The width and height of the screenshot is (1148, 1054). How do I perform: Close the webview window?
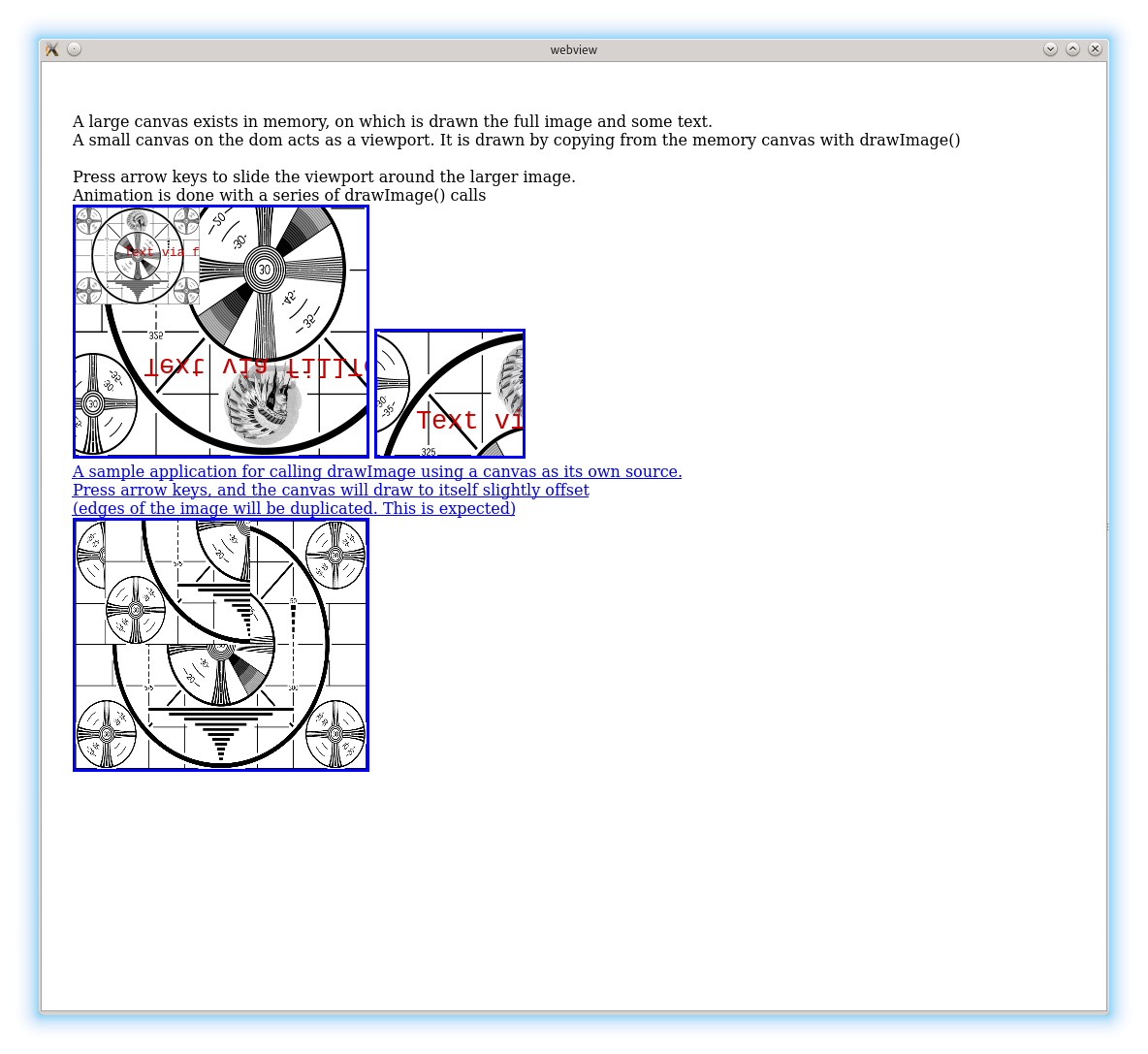(x=1095, y=49)
